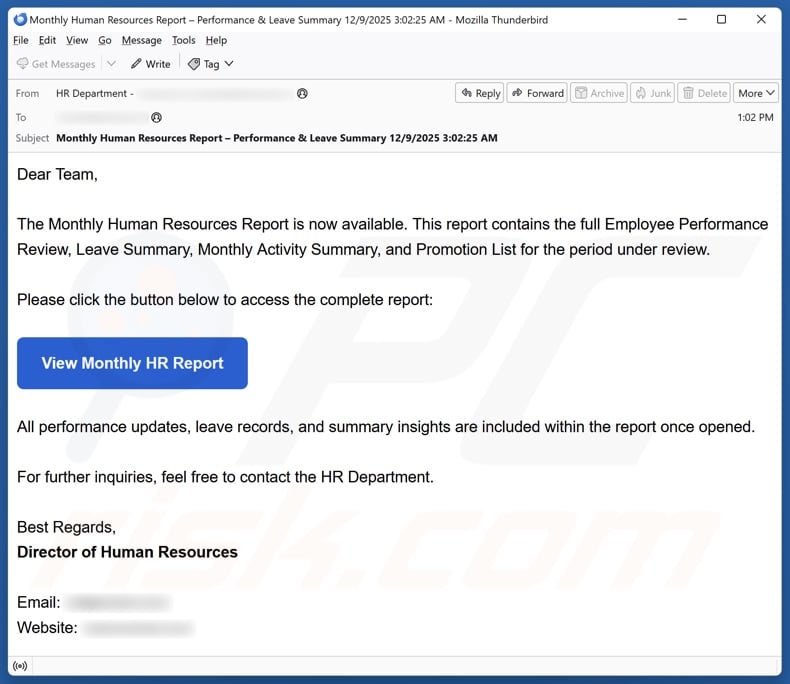Image resolution: width=790 pixels, height=684 pixels.
Task: Open the Tools menu
Action: [x=183, y=40]
